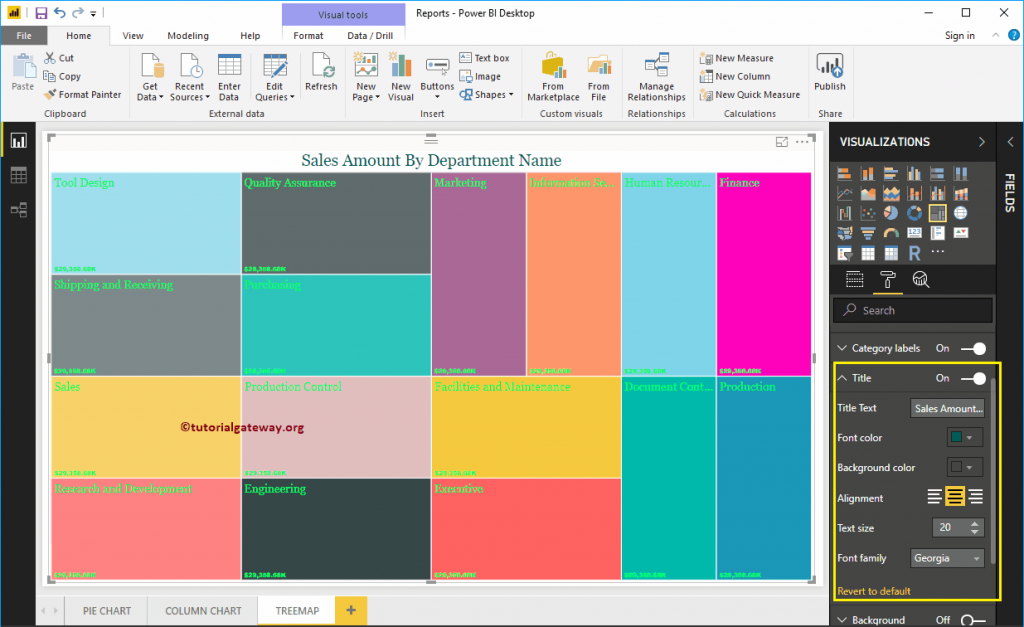Viewport: 1024px width, 627px height.
Task: Open the Font family dropdown showing Georgia
Action: pos(946,557)
